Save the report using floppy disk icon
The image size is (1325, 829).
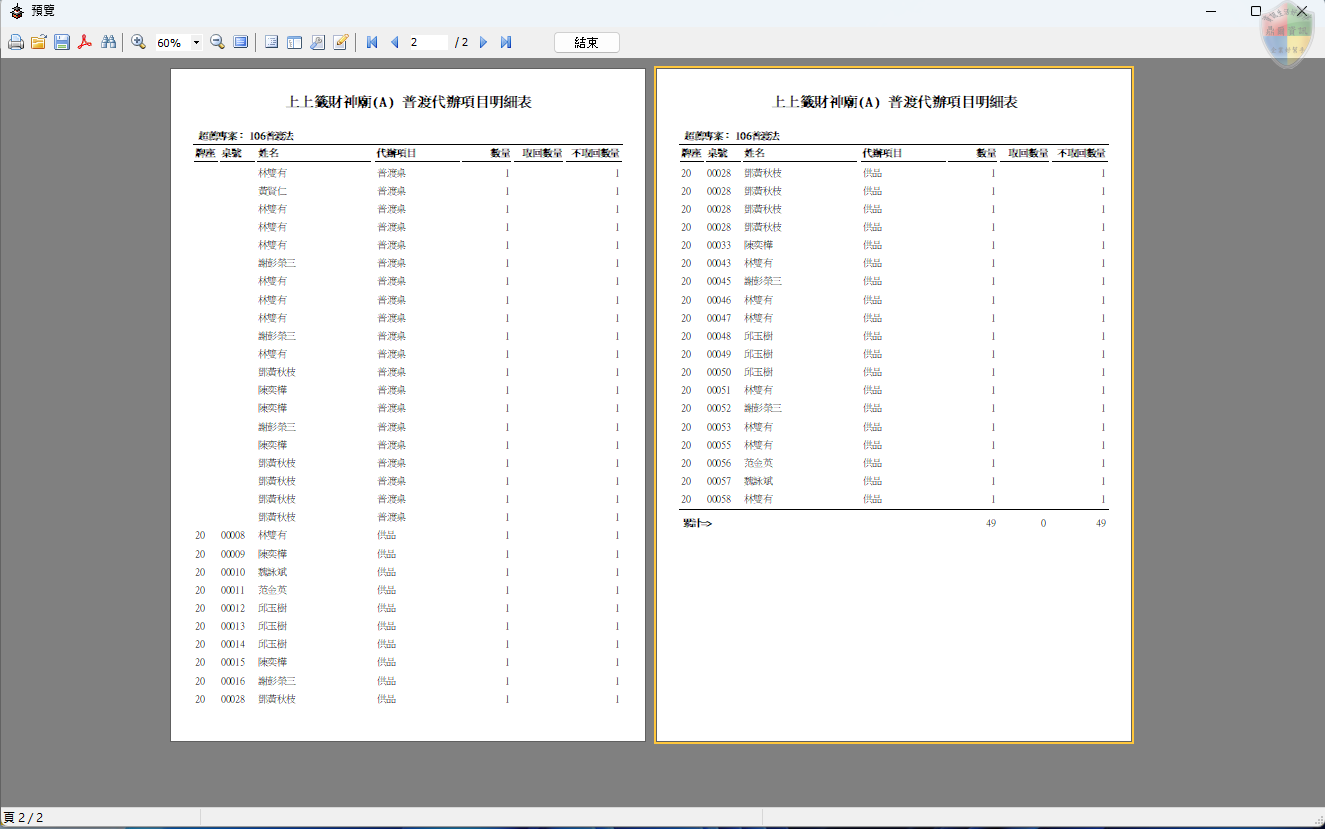[x=62, y=43]
